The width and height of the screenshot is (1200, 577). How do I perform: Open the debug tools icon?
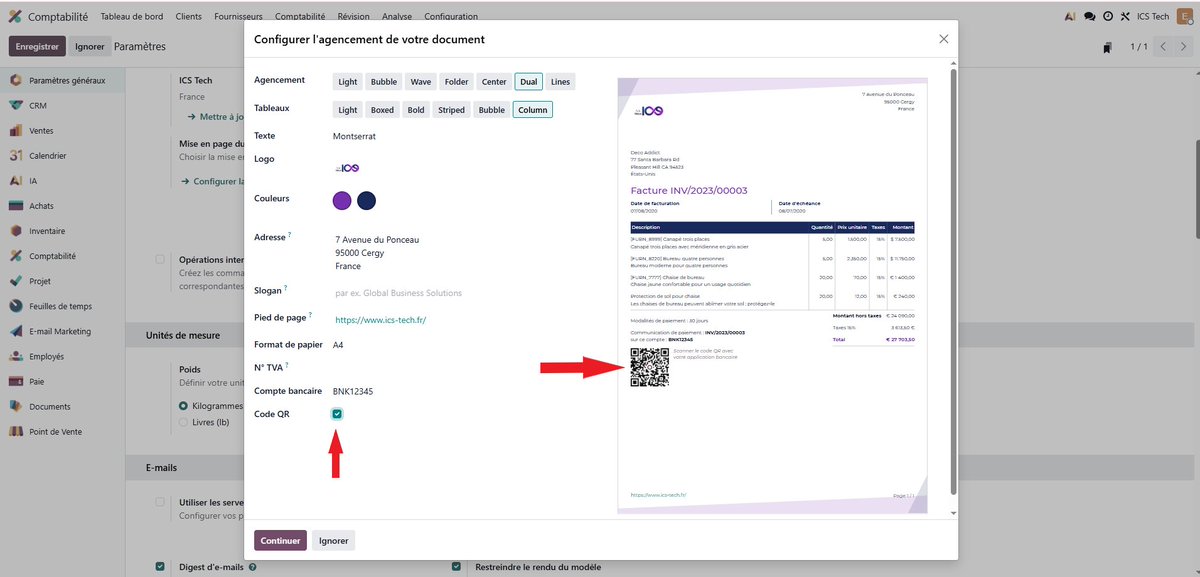[1127, 16]
